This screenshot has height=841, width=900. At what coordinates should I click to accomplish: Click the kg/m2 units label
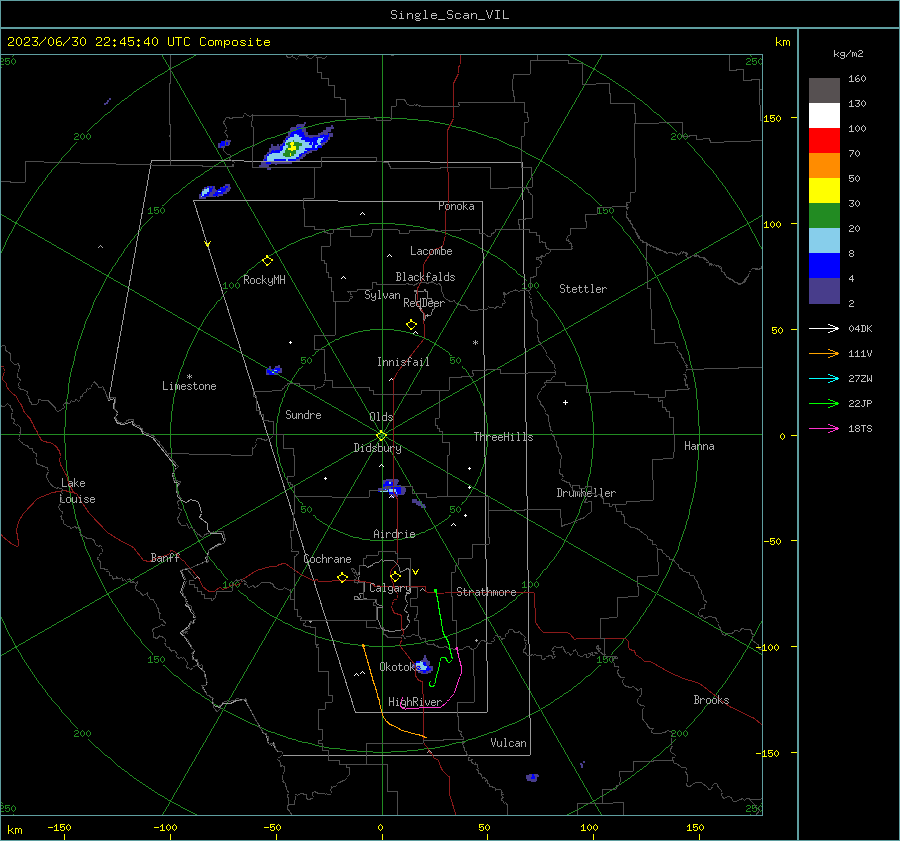[848, 54]
